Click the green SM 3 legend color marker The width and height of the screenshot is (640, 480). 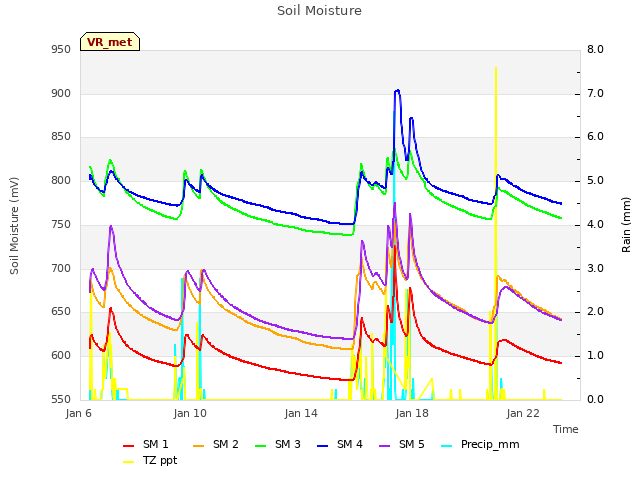pos(261,446)
